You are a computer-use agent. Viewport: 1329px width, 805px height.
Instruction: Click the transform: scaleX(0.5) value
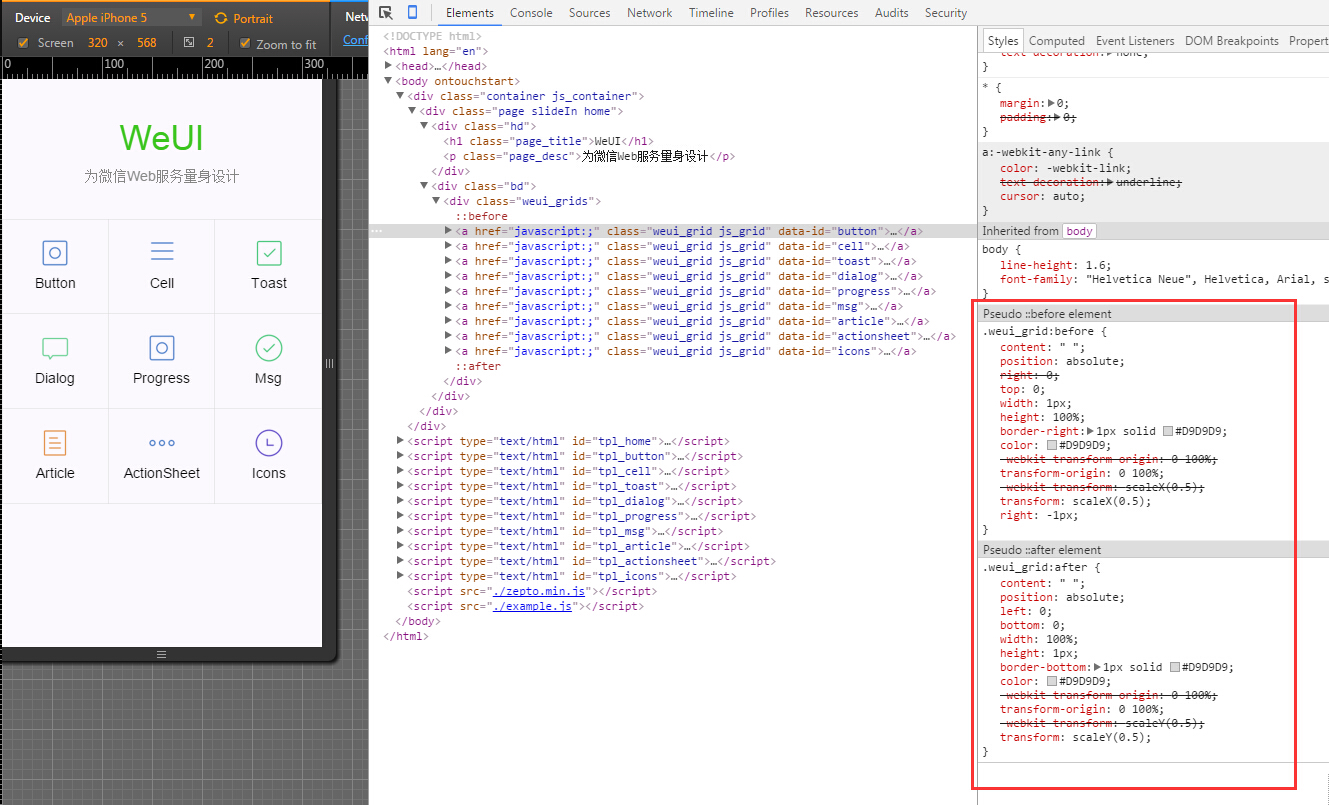[x=1110, y=502]
